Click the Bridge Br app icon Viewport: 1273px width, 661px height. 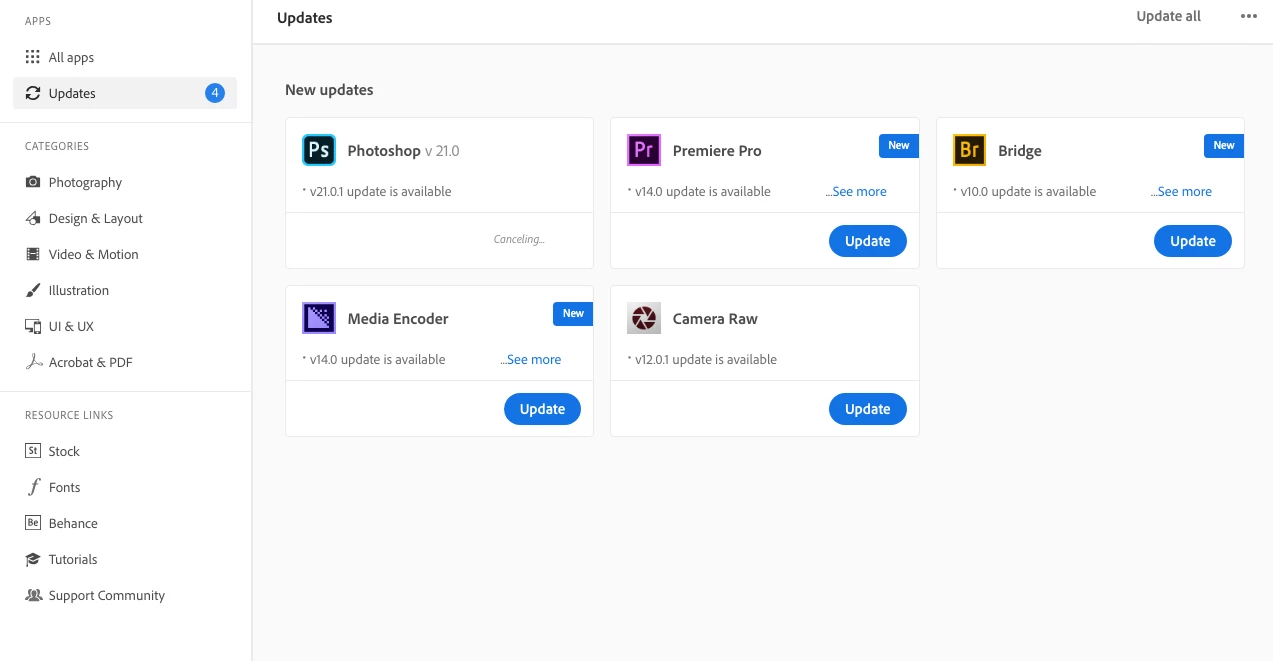[x=969, y=150]
